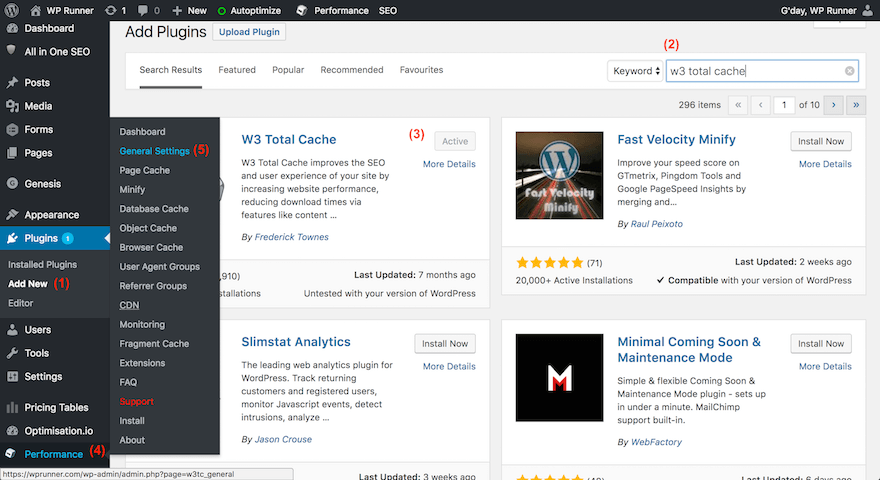Viewport: 880px width, 480px height.
Task: Click the updates circular arrows icon
Action: click(111, 10)
